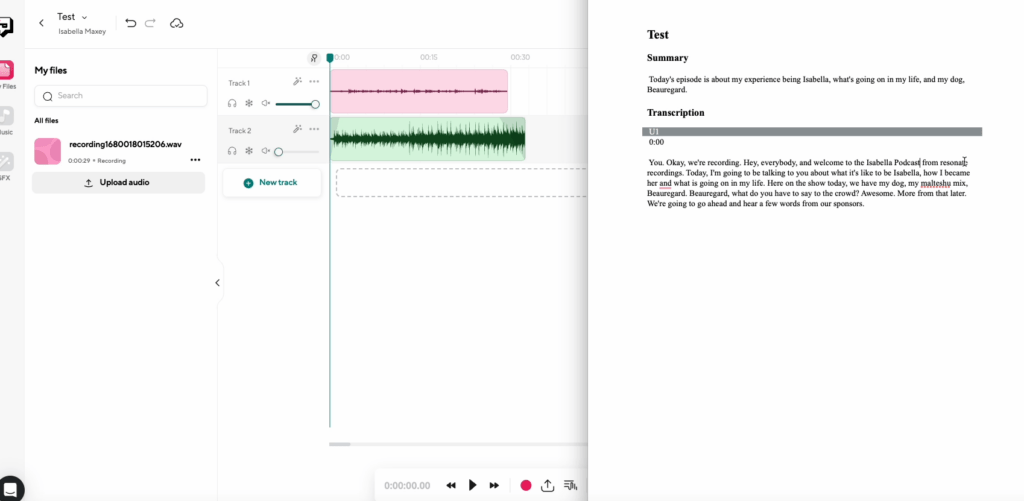Open the three-dot options for Track 2
The width and height of the screenshot is (1024, 501).
tap(314, 129)
